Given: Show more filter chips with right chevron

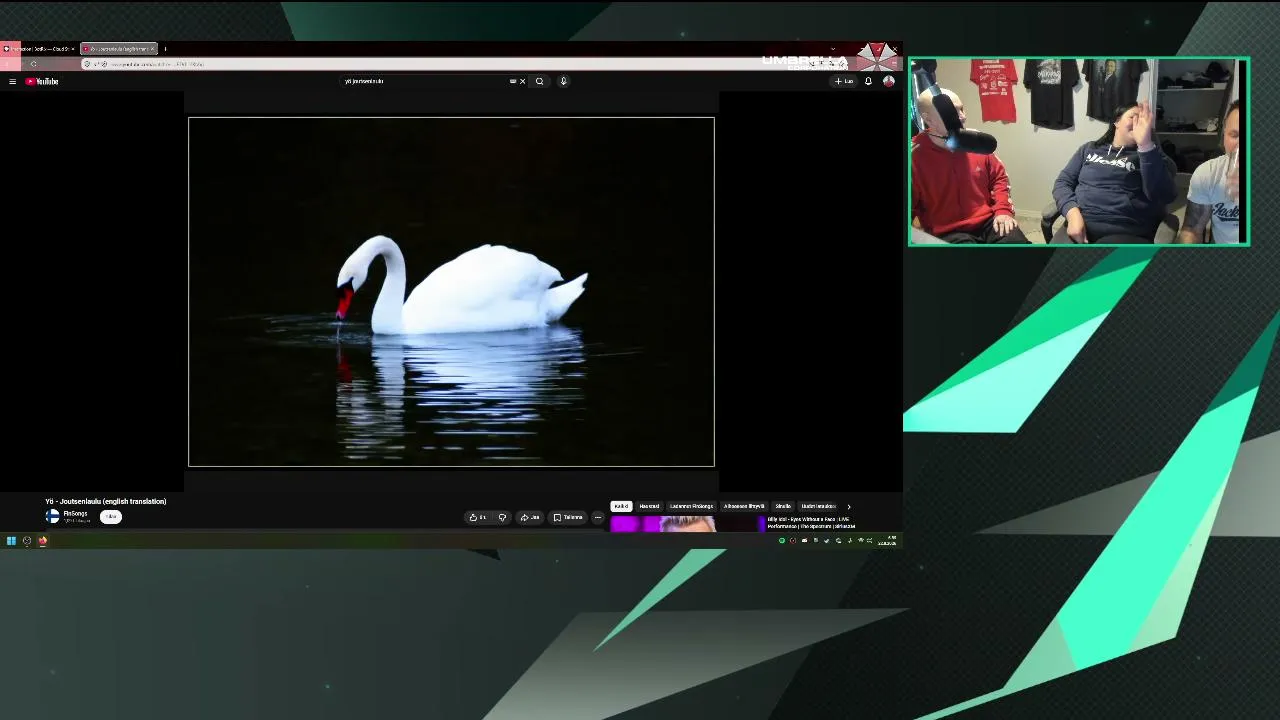Looking at the screenshot, I should tap(849, 507).
